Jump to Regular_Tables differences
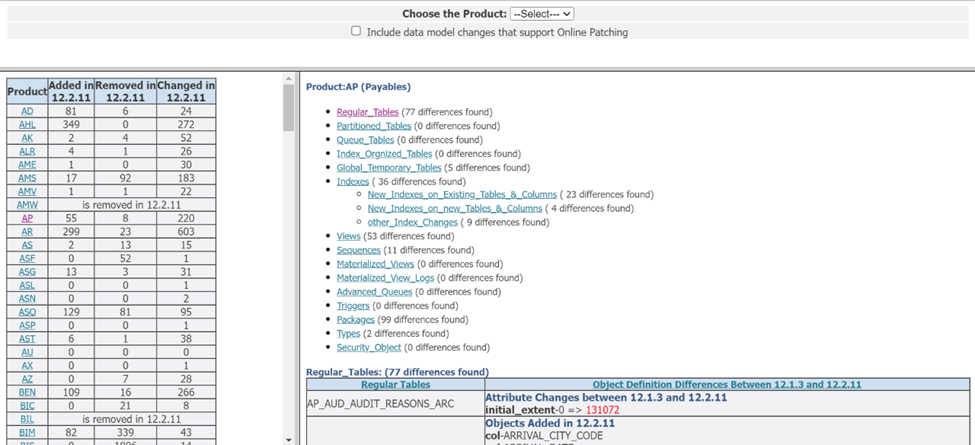This screenshot has height=445, width=975. point(367,112)
